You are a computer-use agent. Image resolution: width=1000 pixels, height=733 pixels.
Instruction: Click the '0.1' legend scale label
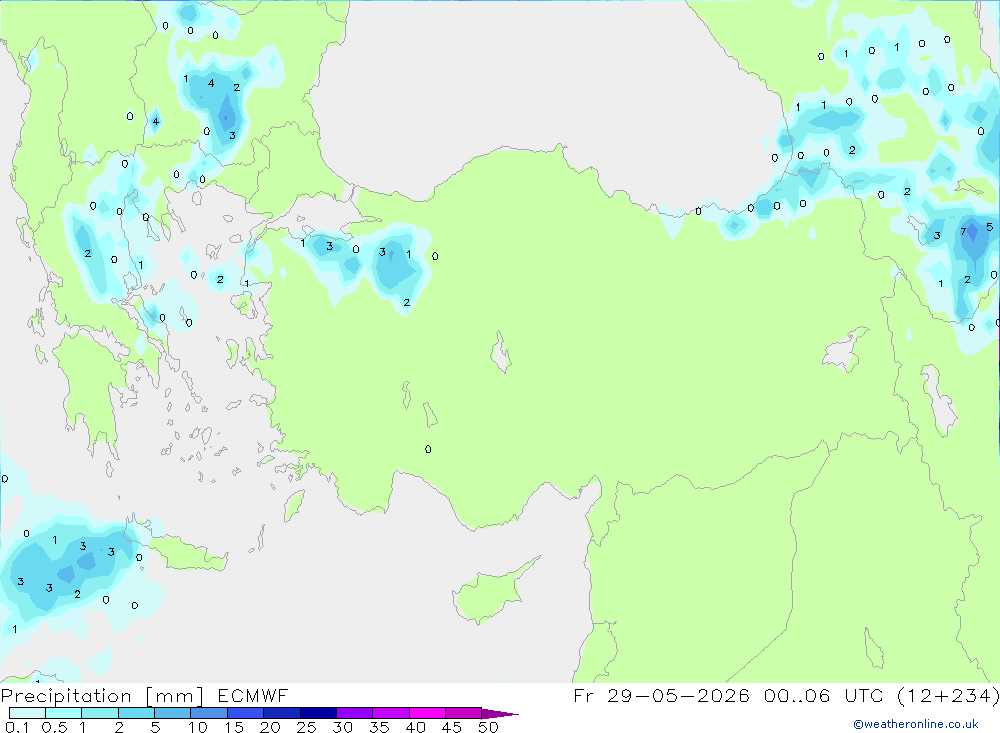click(17, 727)
